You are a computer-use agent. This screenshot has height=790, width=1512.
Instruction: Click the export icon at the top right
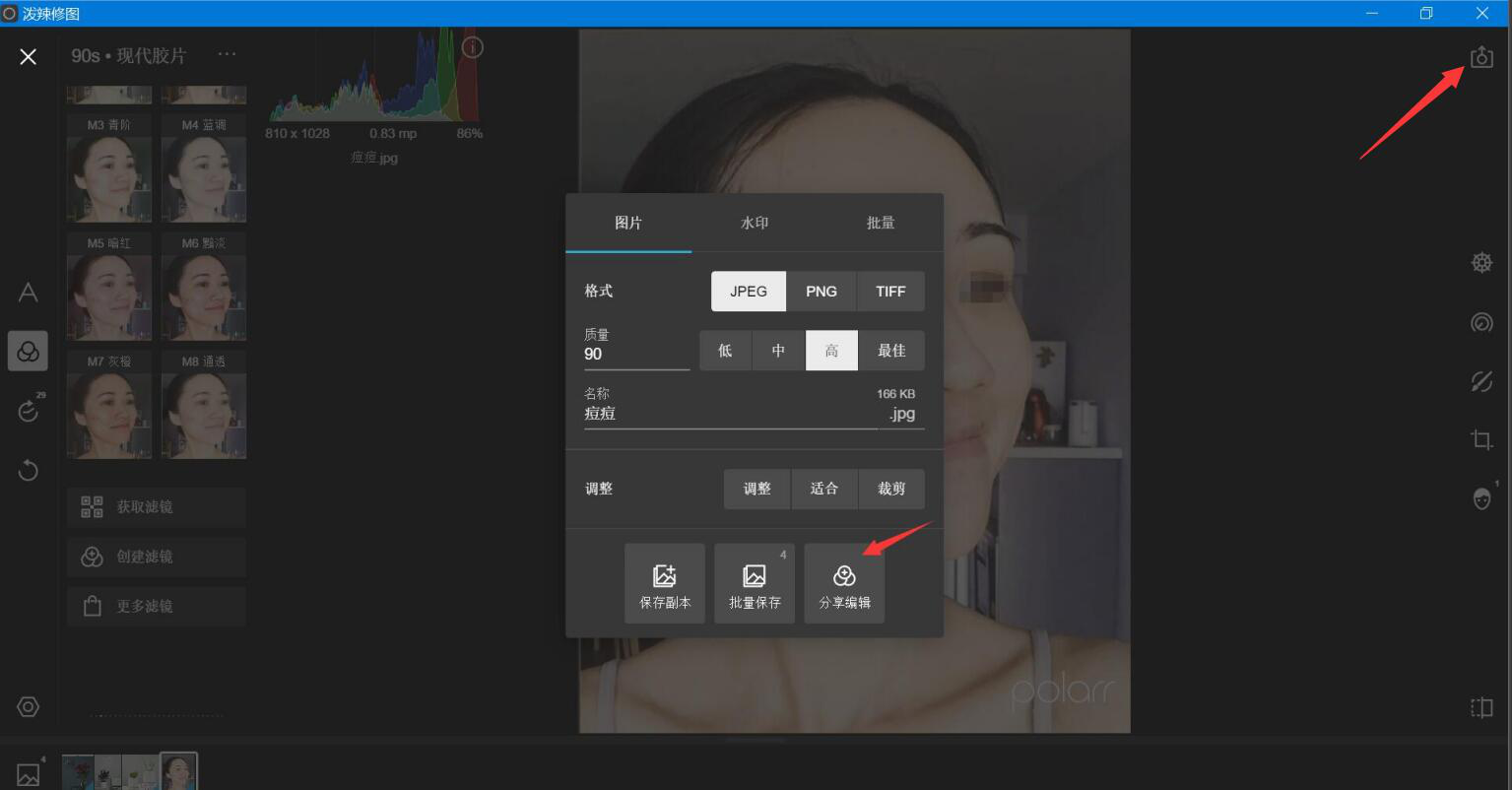click(1481, 57)
